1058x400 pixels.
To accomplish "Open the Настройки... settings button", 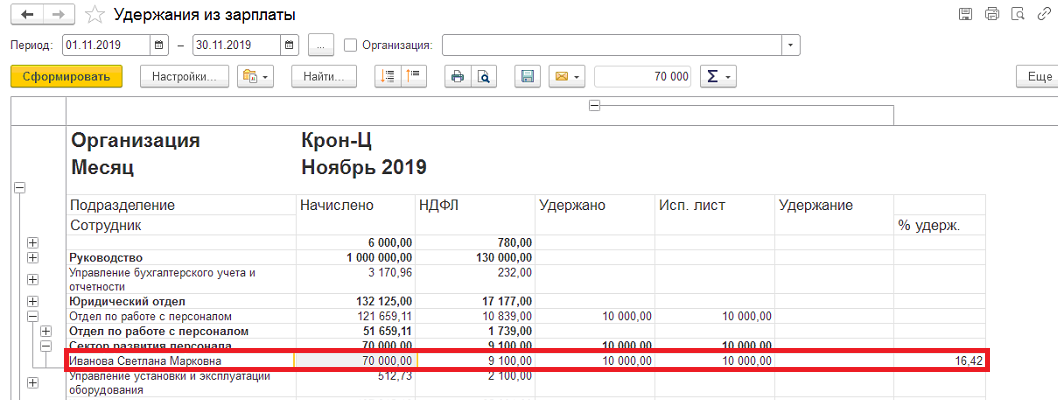I will point(184,77).
